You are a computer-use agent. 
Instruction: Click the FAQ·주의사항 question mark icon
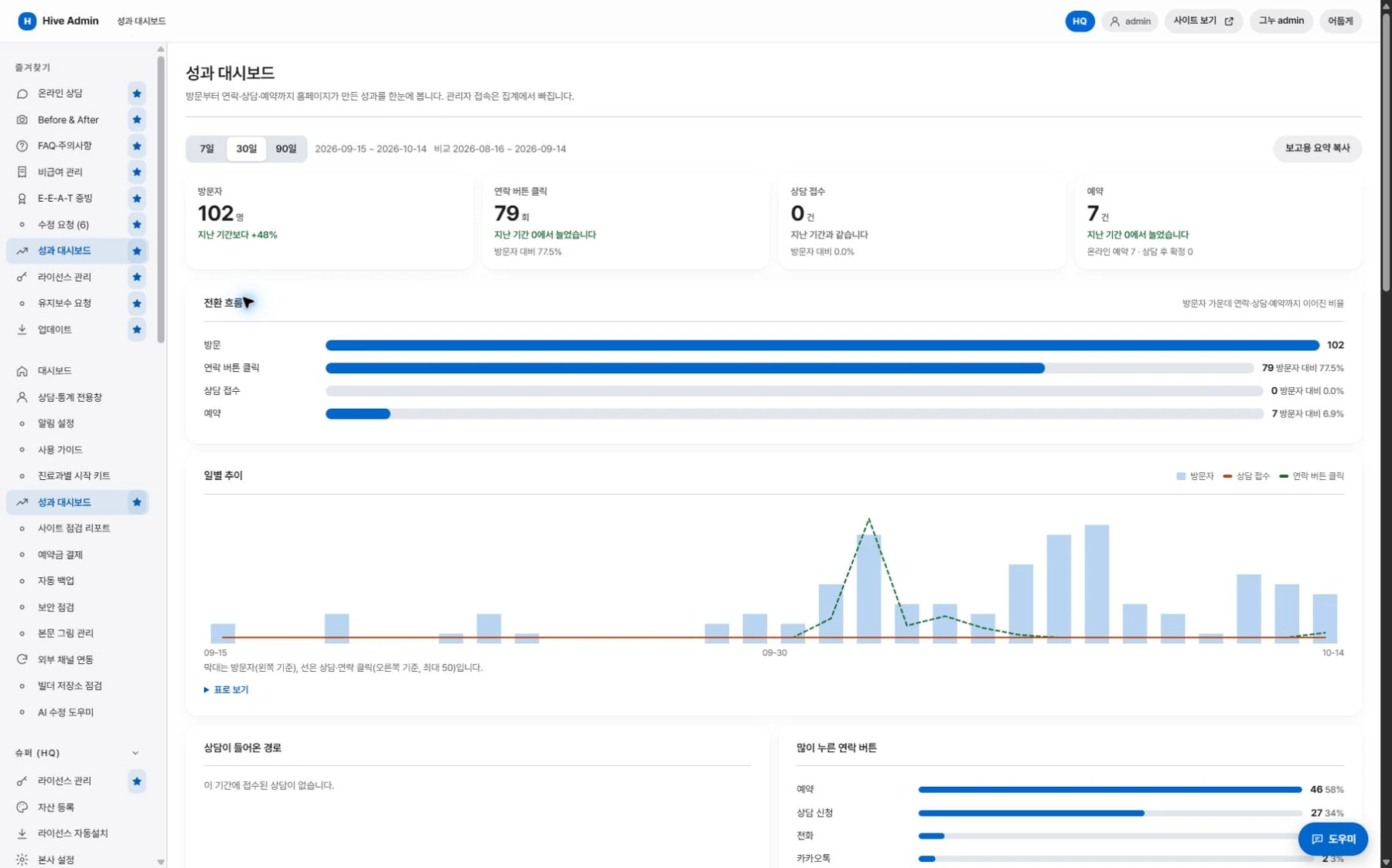coord(22,146)
